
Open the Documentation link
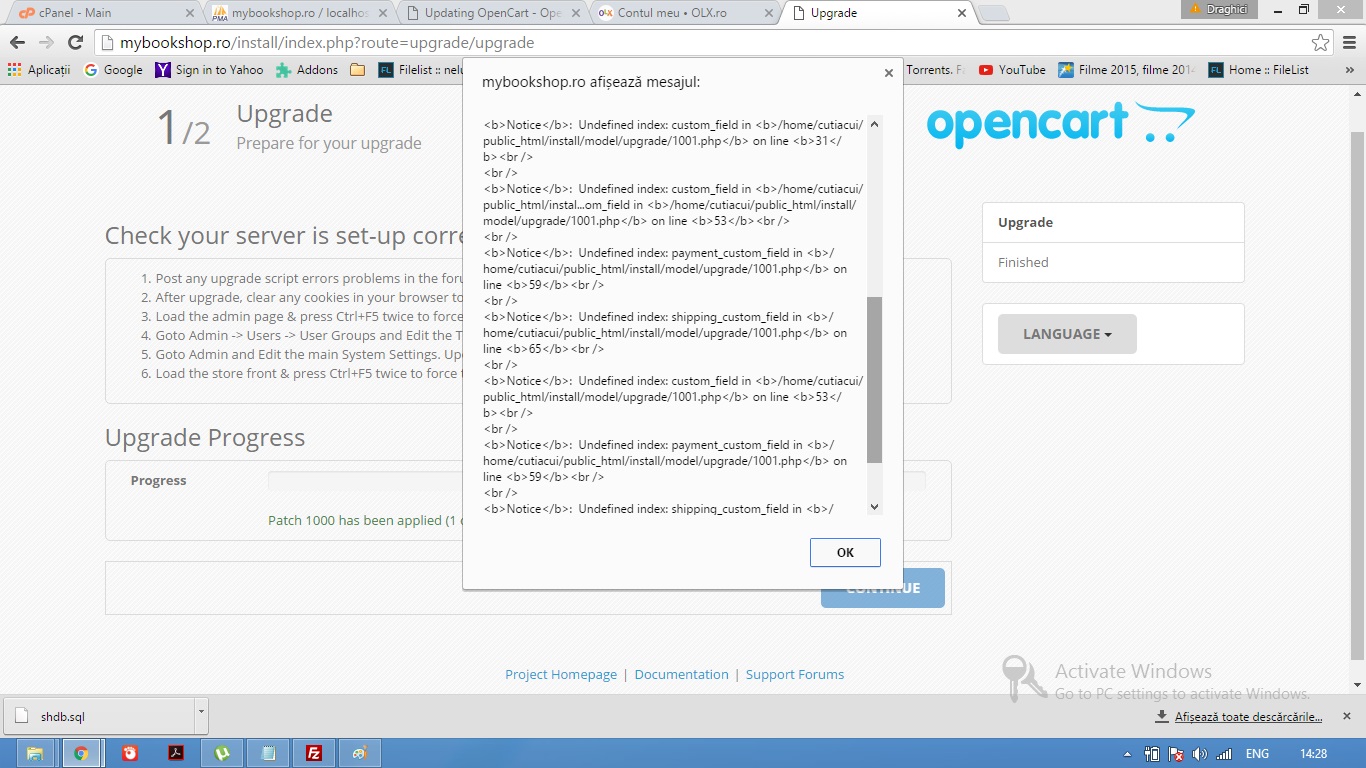(681, 674)
